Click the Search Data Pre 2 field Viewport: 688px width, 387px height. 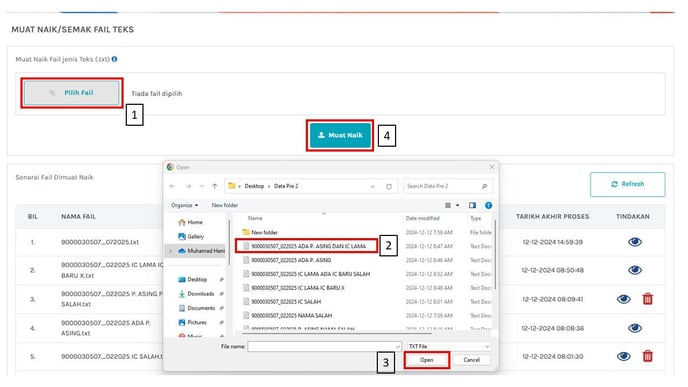(448, 186)
